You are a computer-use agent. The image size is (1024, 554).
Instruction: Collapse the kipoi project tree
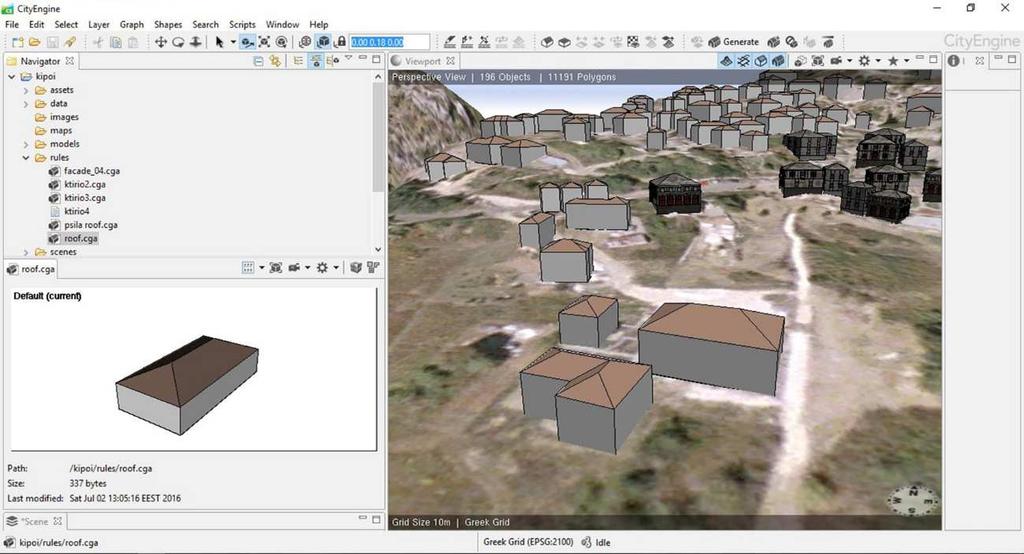12,76
